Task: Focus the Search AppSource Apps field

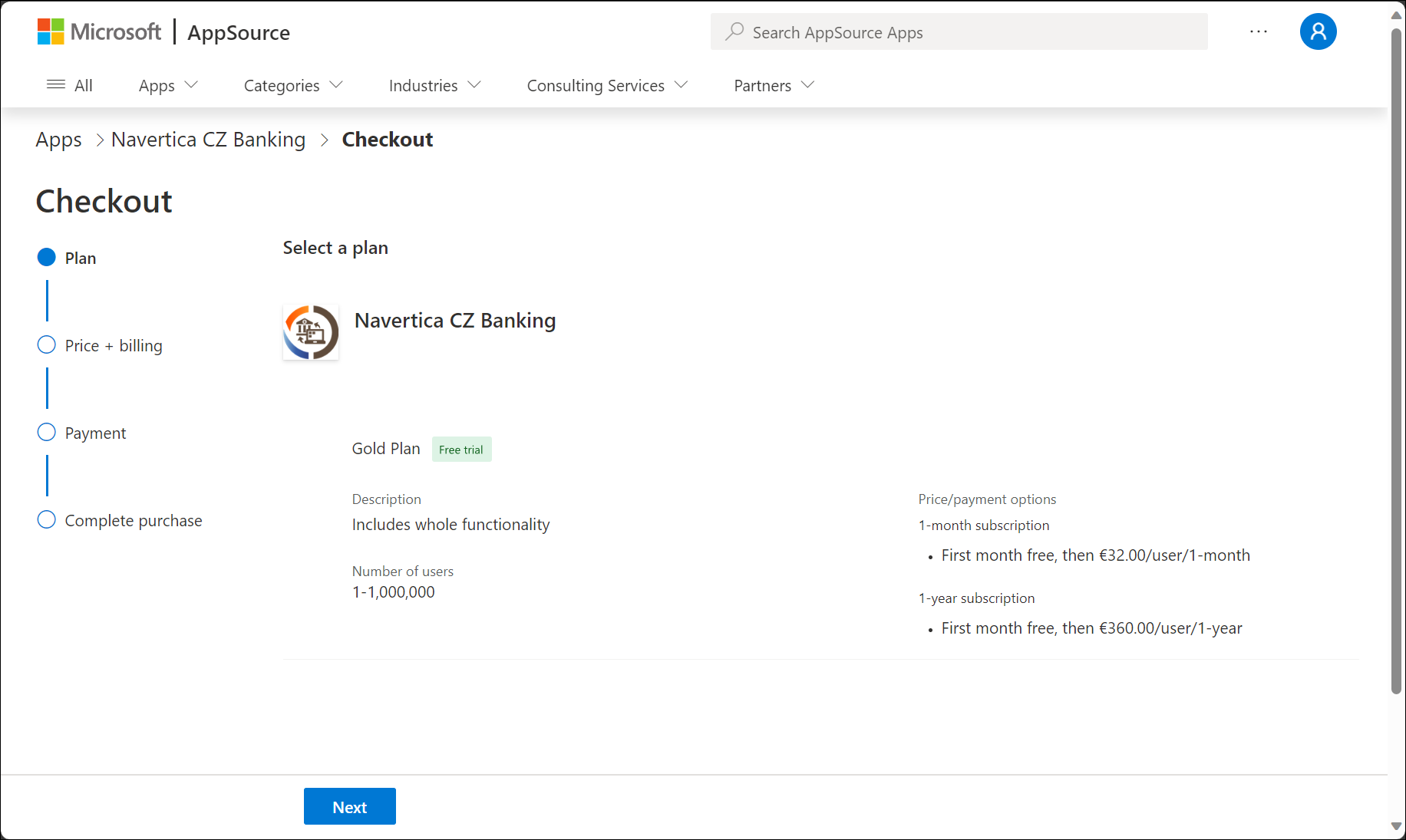Action: 959,31
